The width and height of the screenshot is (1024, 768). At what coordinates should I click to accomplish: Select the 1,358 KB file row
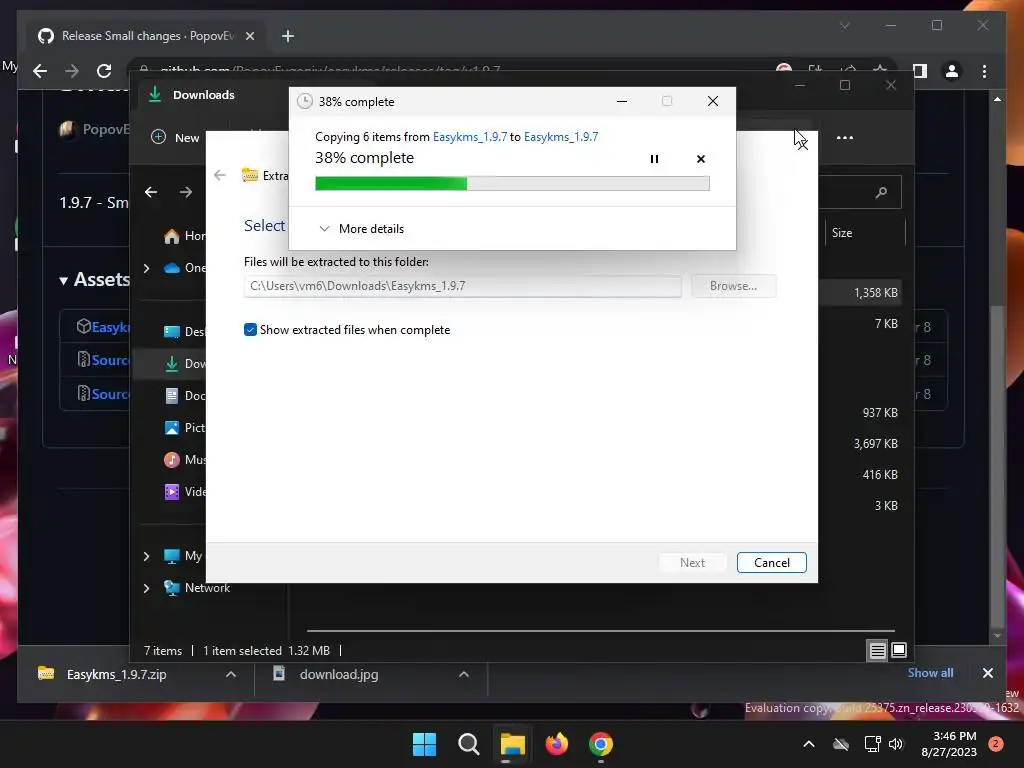coord(862,293)
